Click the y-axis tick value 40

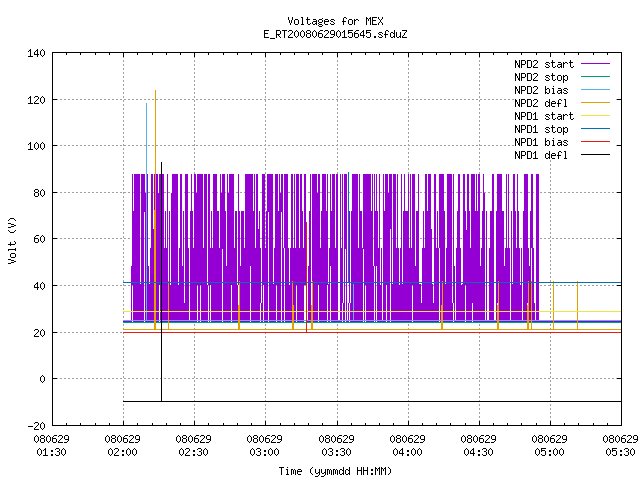(x=39, y=286)
